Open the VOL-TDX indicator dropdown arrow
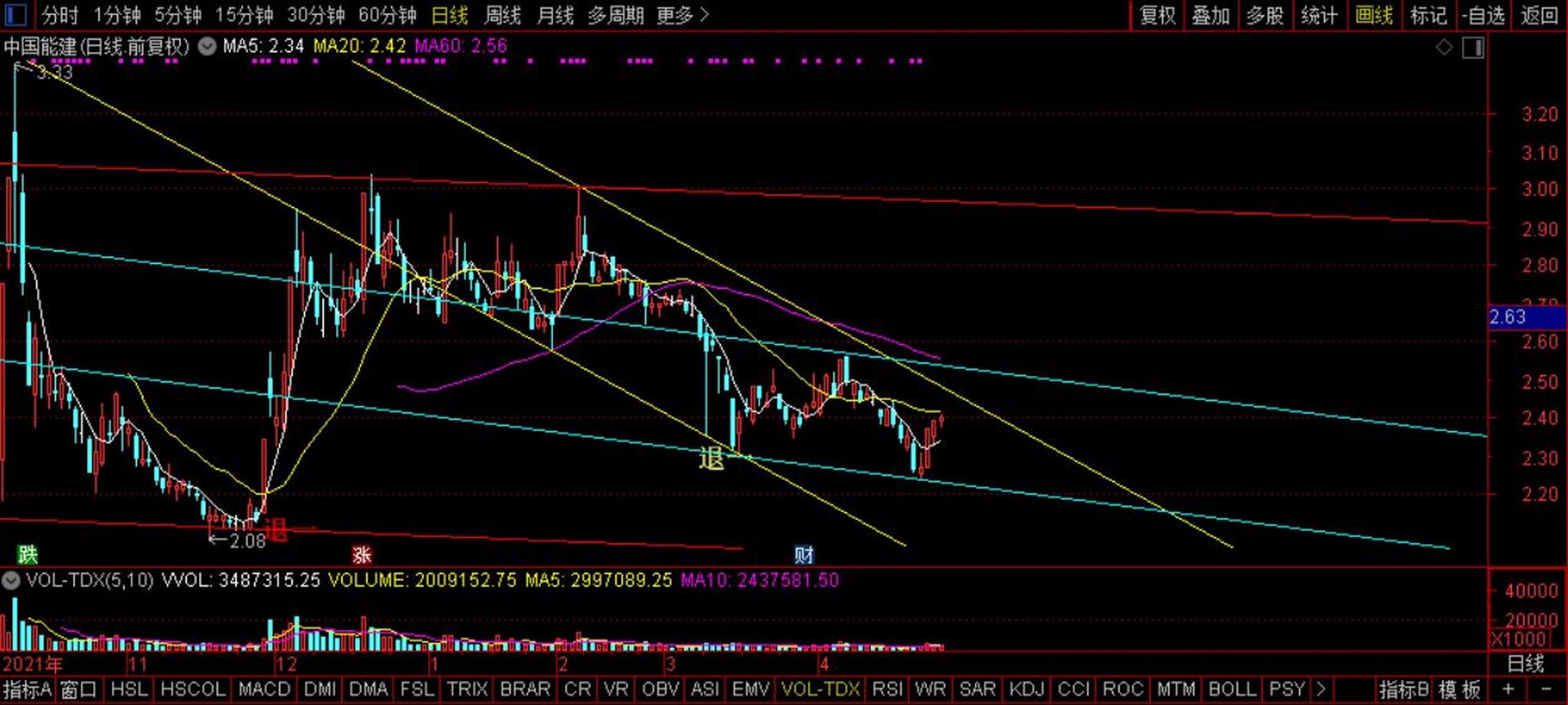 click(10, 580)
